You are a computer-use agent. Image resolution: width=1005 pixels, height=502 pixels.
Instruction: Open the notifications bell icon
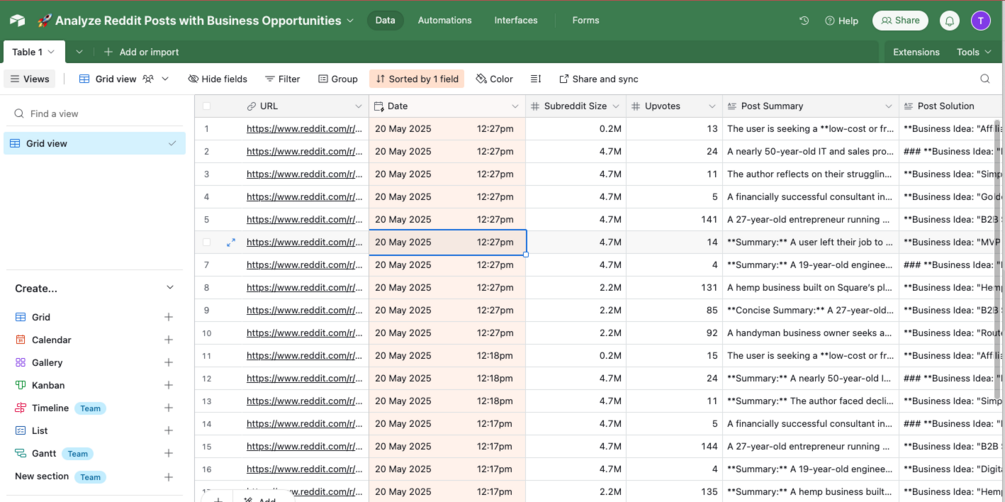[x=950, y=21]
